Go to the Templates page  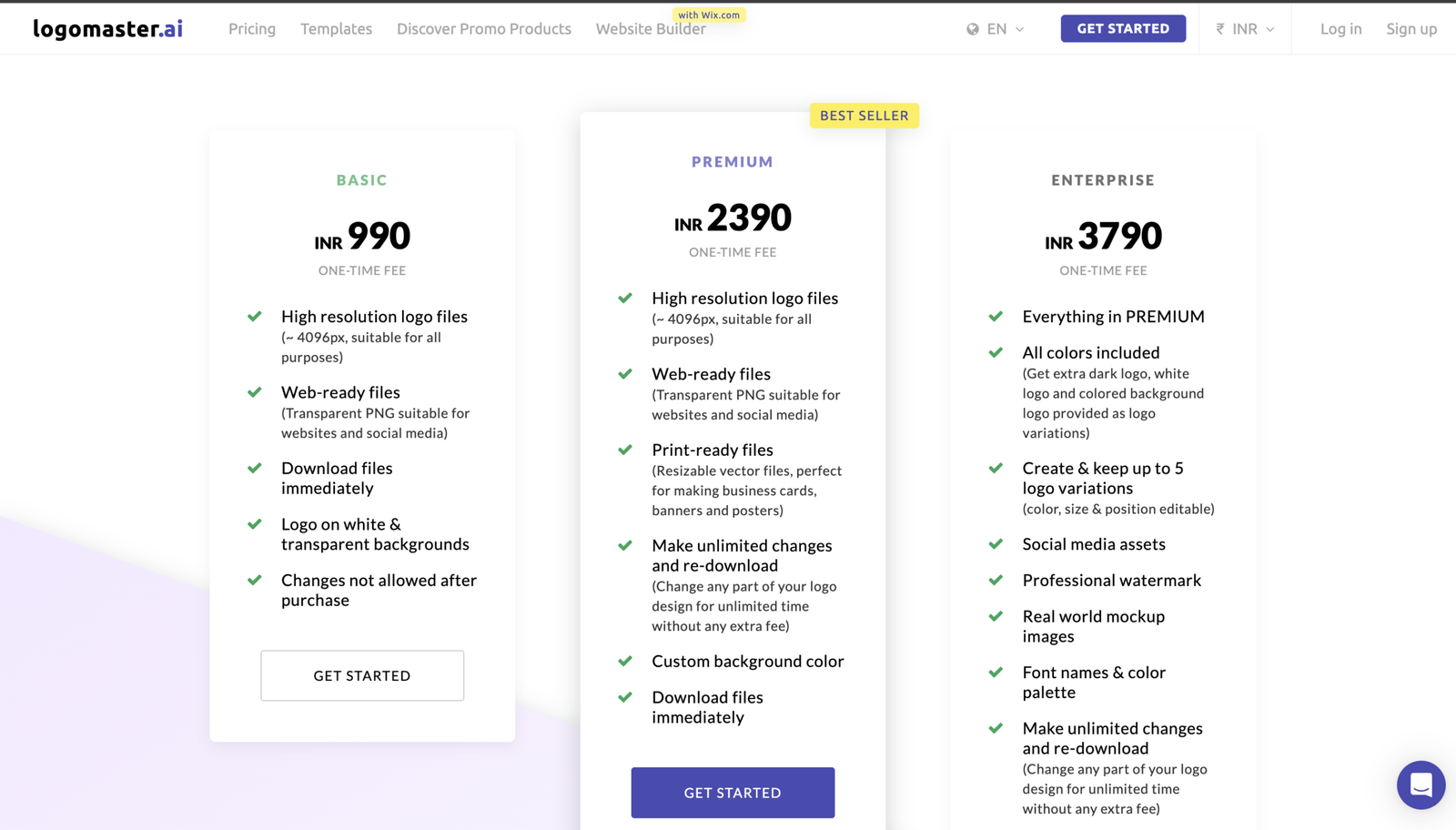tap(337, 29)
